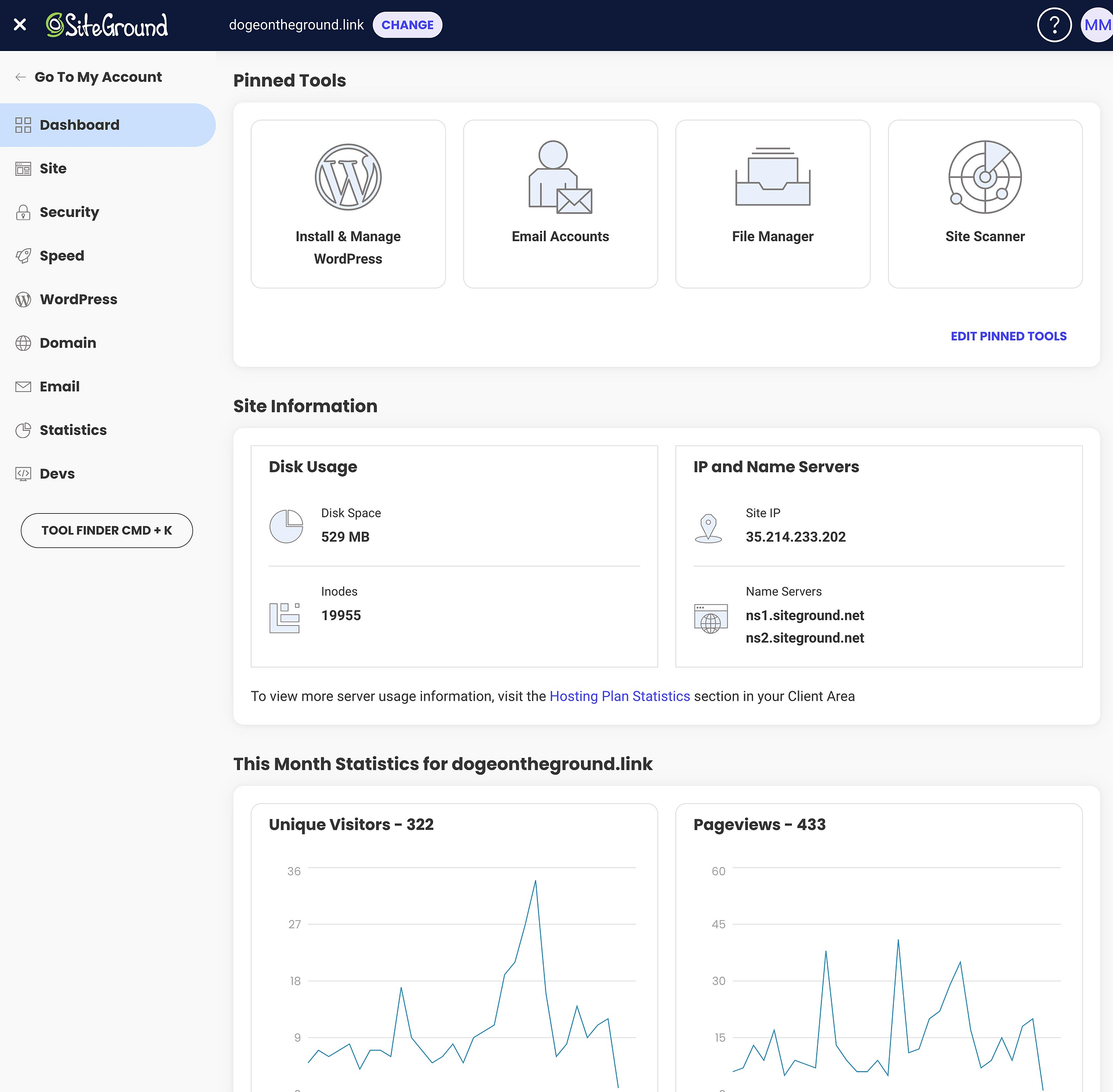This screenshot has width=1113, height=1092.
Task: Open the Statistics section
Action: pyautogui.click(x=73, y=430)
